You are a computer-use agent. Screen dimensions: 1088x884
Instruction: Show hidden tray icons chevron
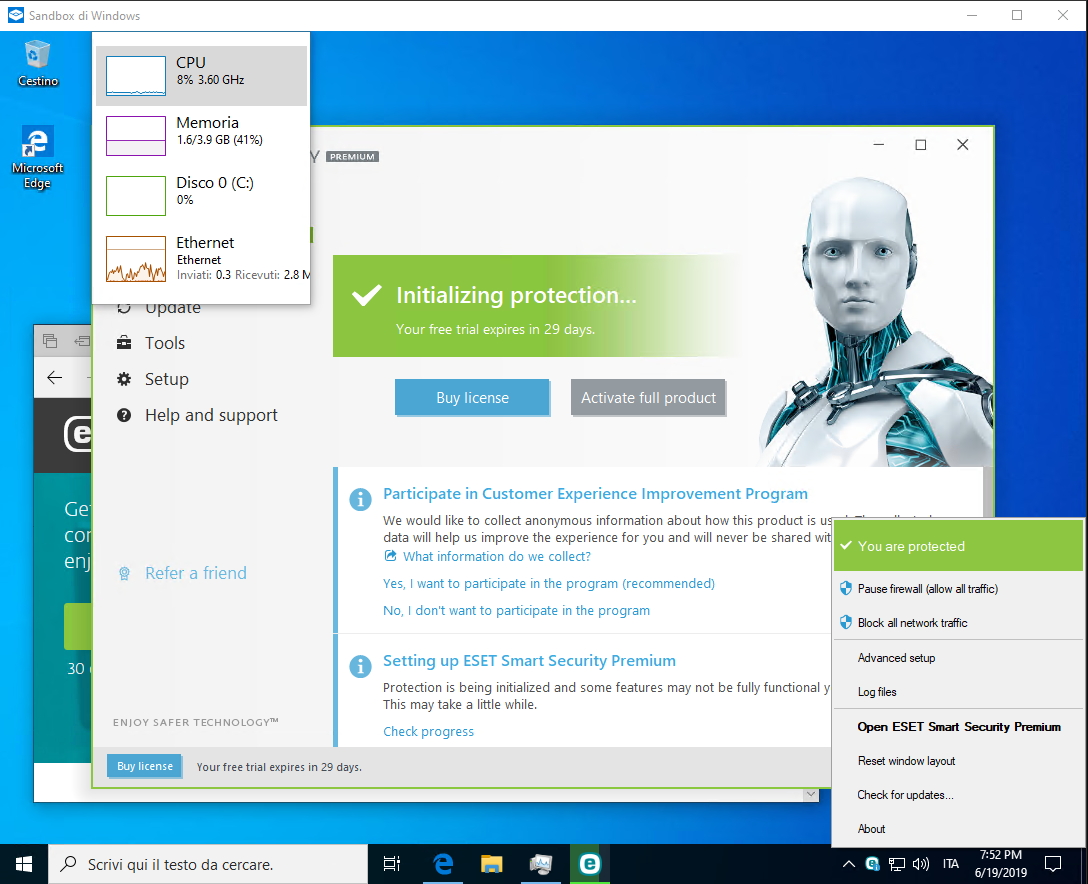tap(848, 864)
